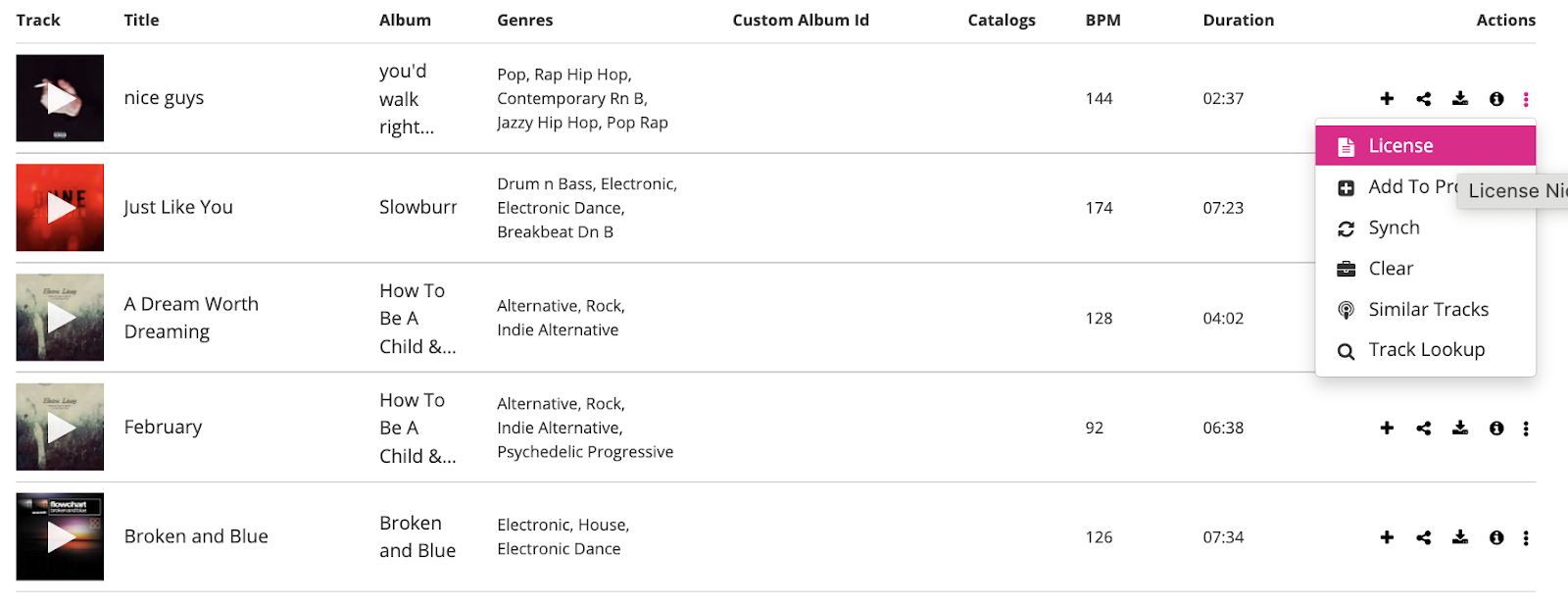Share the February track
This screenshot has width=1568, height=607.
[x=1423, y=428]
